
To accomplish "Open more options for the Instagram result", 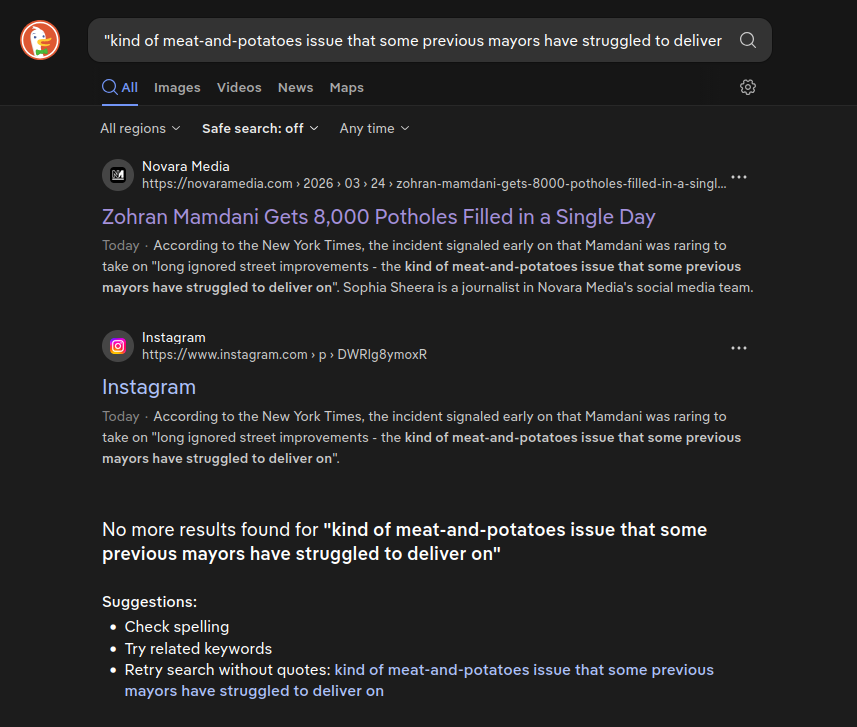I will tap(738, 347).
